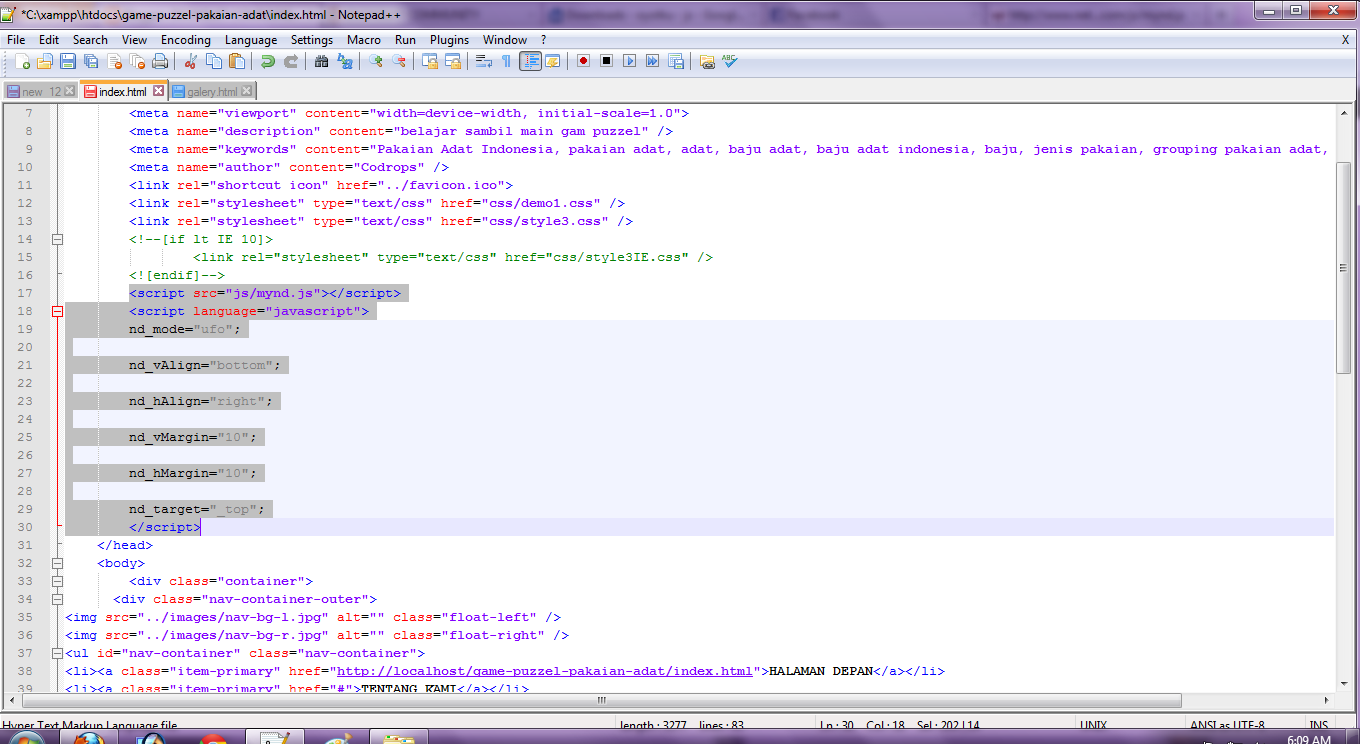This screenshot has height=744, width=1360.
Task: Click the Open file toolbar icon
Action: tap(45, 61)
